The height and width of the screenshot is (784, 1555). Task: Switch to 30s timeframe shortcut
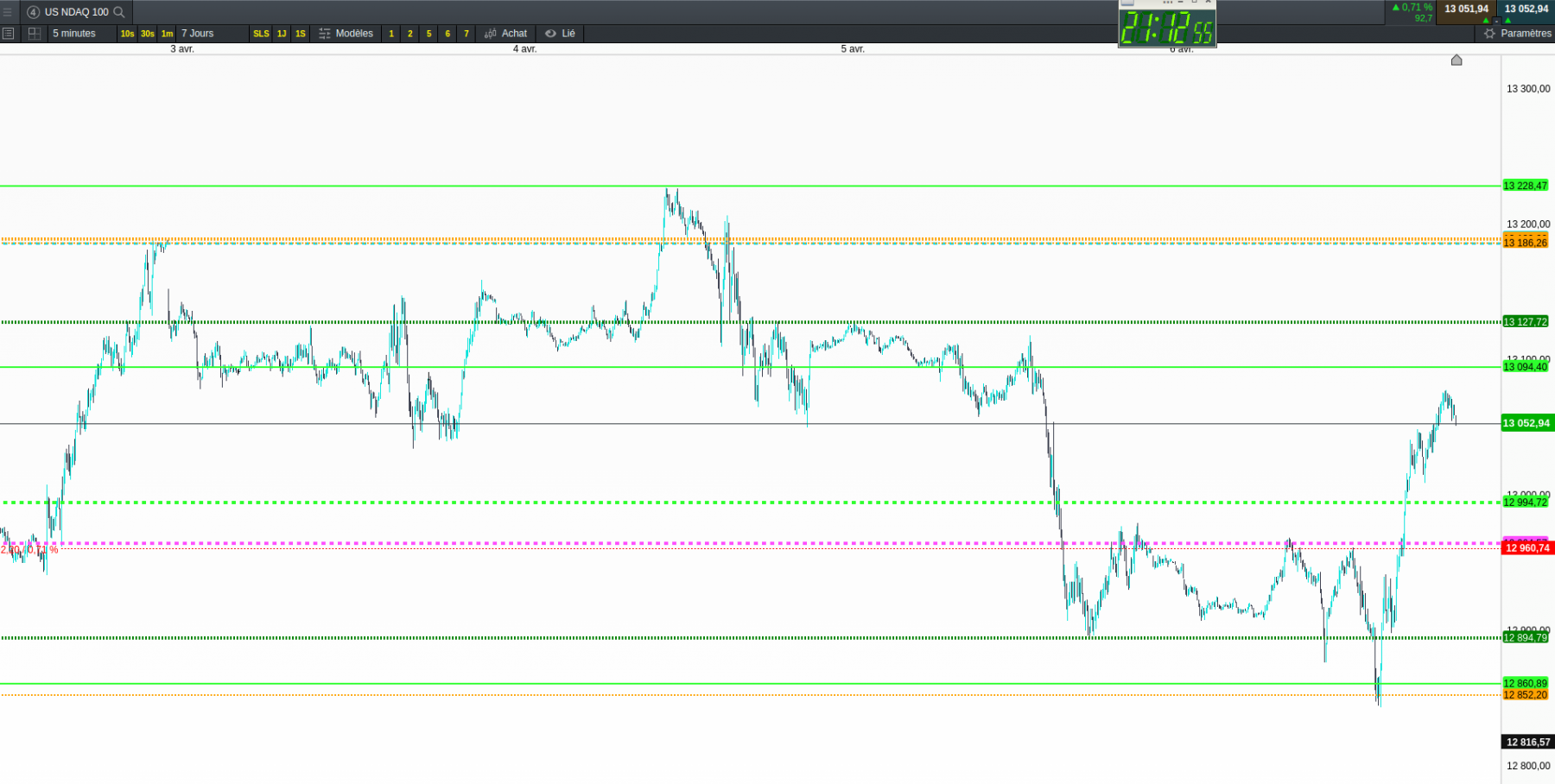148,34
